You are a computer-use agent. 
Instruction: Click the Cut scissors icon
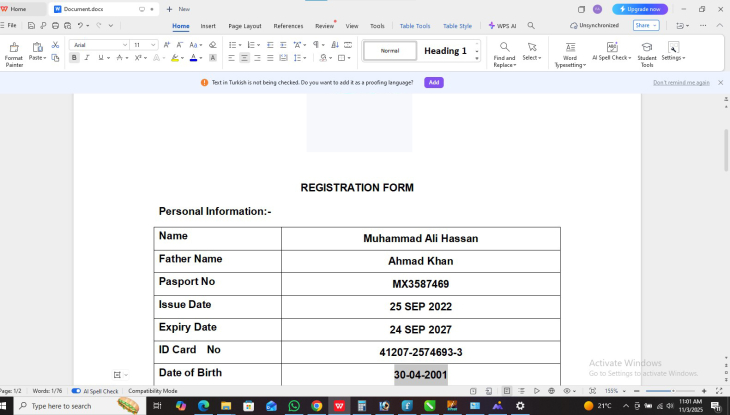(x=55, y=45)
